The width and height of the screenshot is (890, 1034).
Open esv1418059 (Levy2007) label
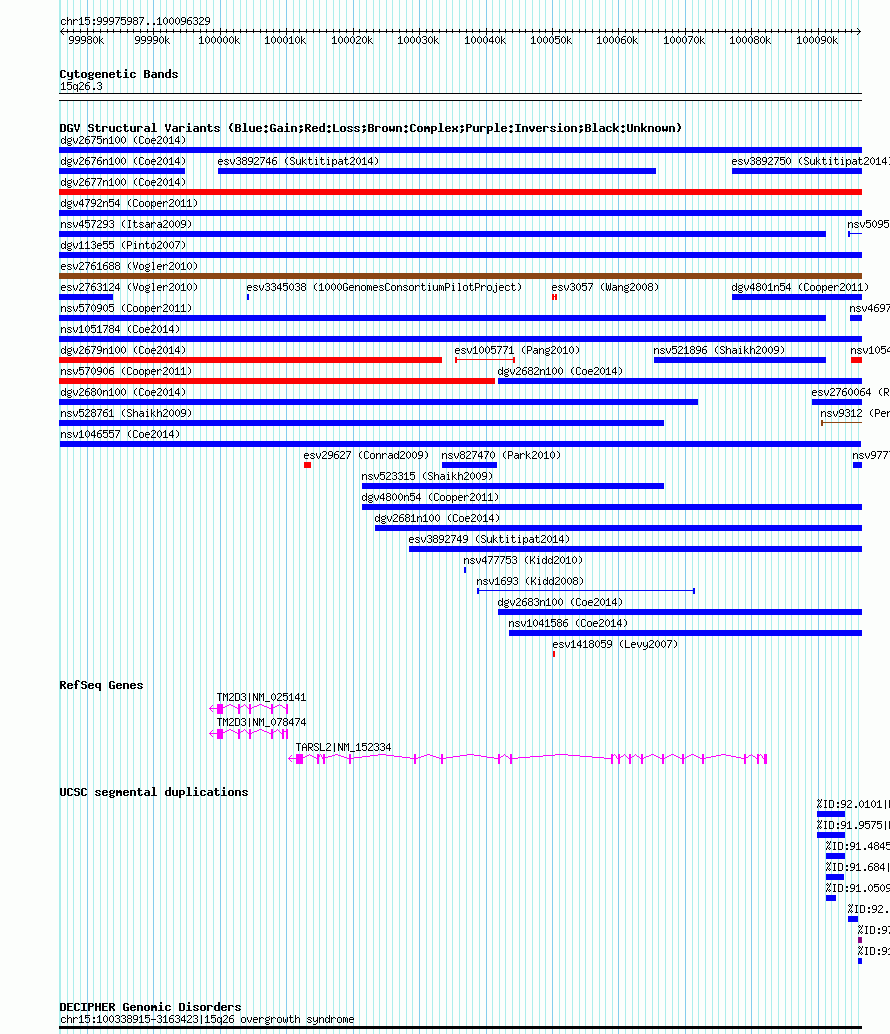(x=615, y=645)
